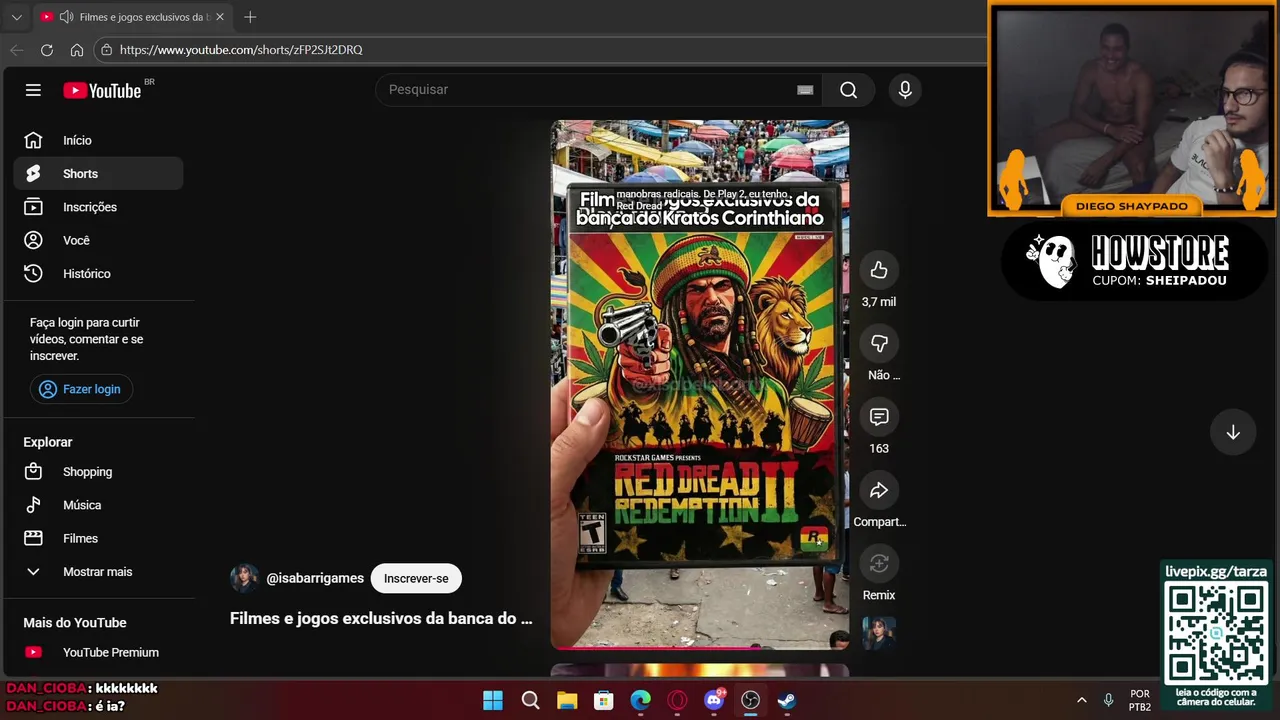Open OBS Studio from the taskbar
This screenshot has height=720, width=1280.
(750, 701)
